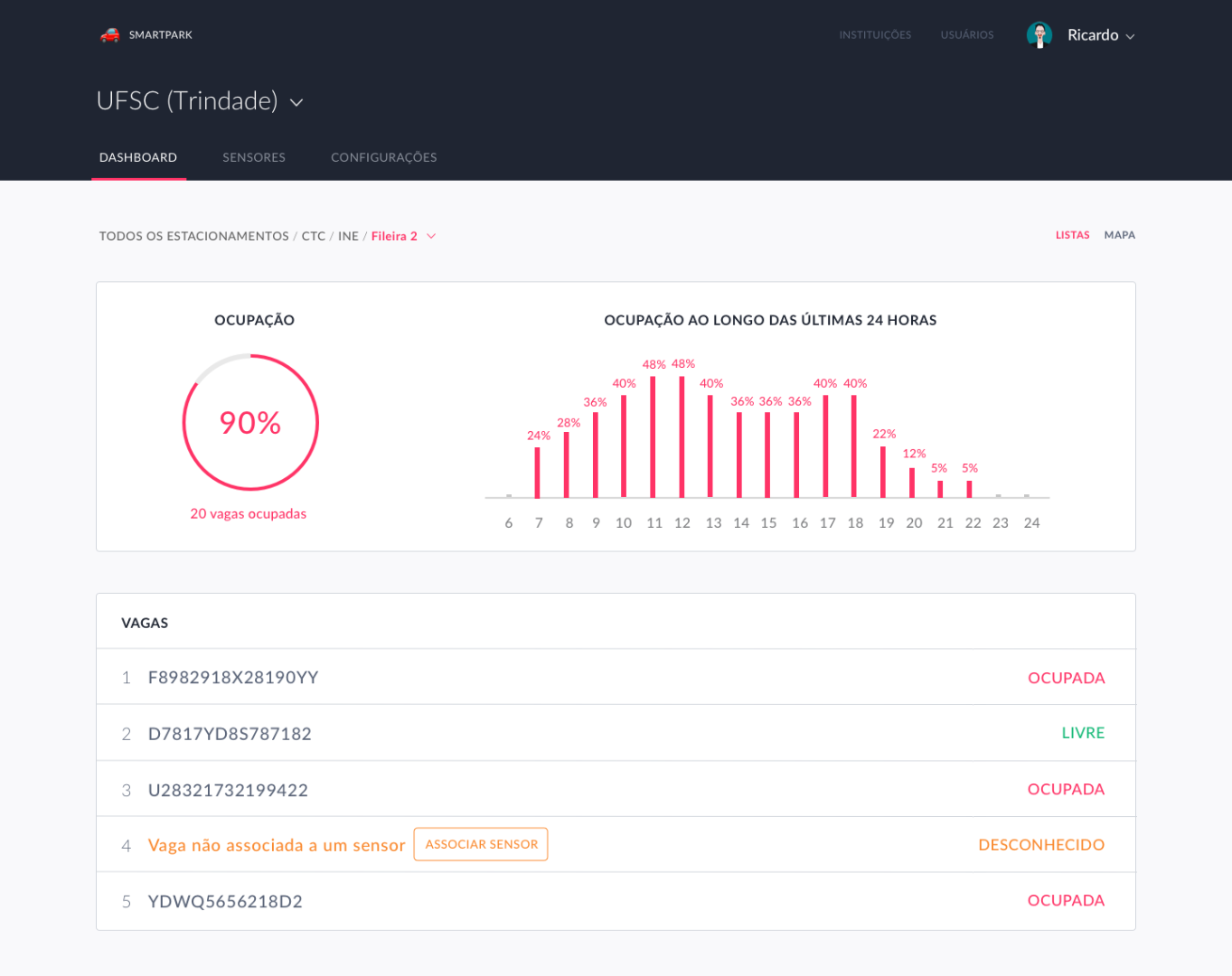Click Ricardo's profile avatar
The image size is (1232, 976).
tap(1039, 35)
